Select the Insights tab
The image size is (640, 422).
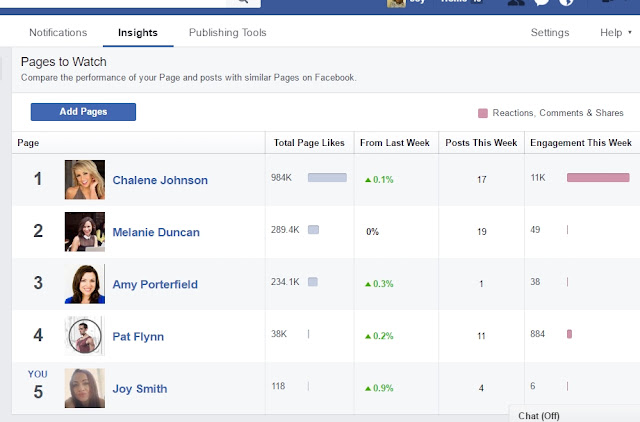click(x=138, y=33)
